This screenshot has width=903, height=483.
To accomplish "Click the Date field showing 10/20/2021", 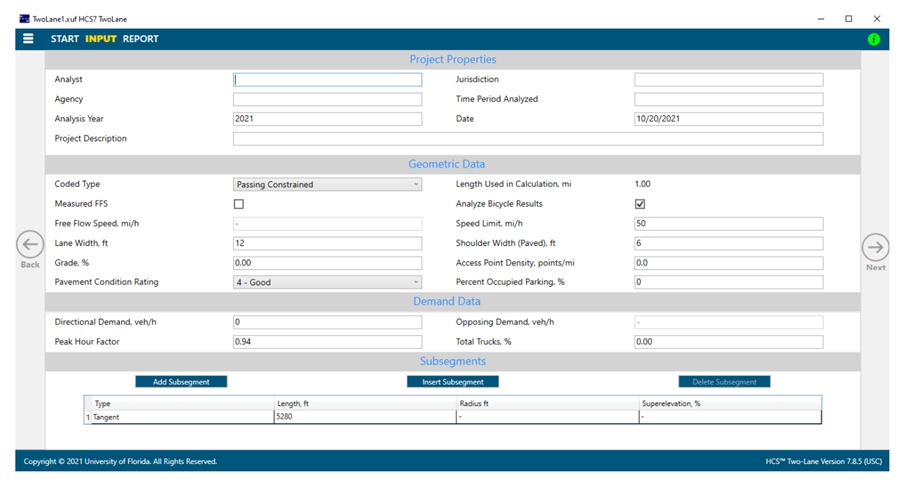I will (x=729, y=119).
